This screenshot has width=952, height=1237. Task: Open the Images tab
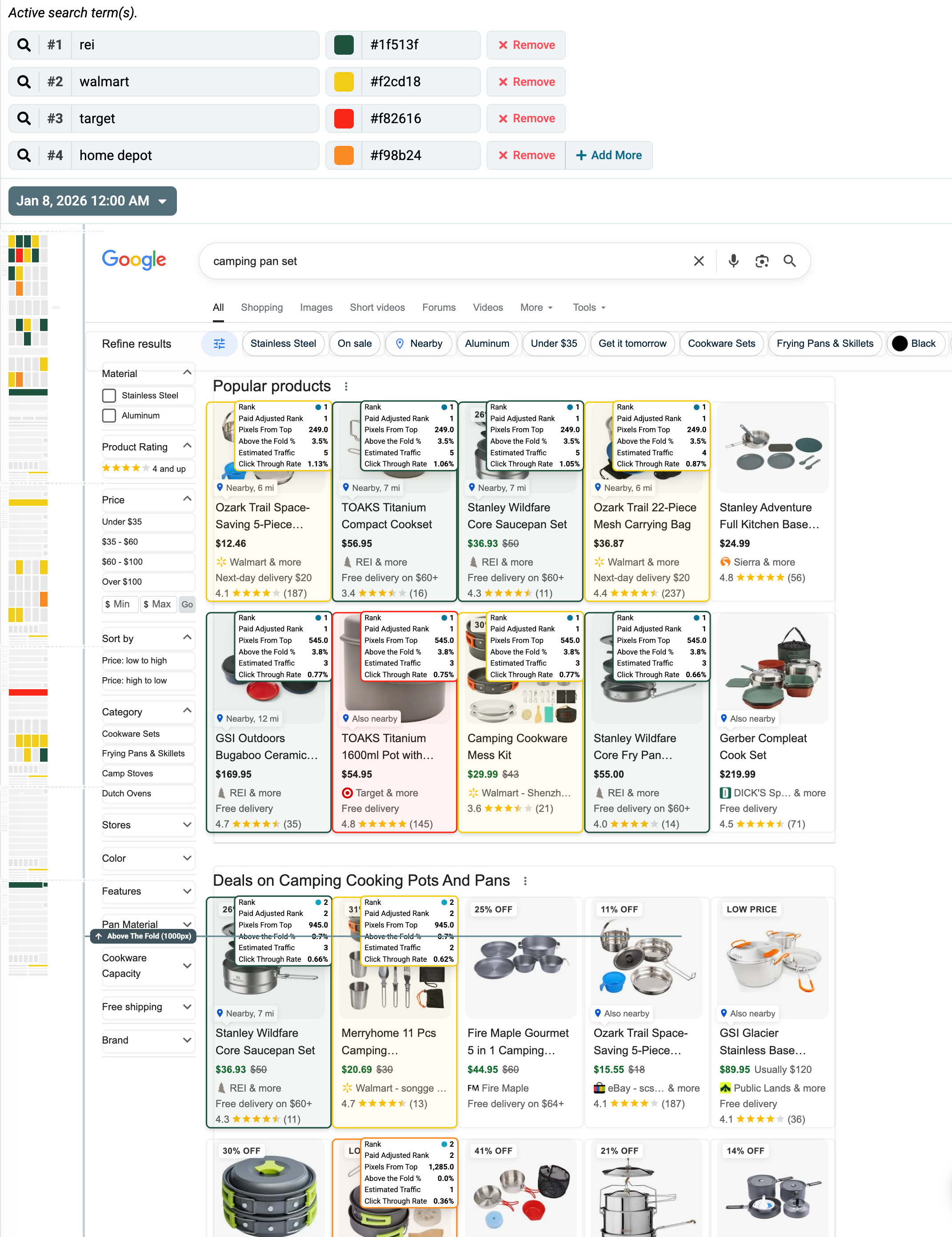click(x=316, y=307)
